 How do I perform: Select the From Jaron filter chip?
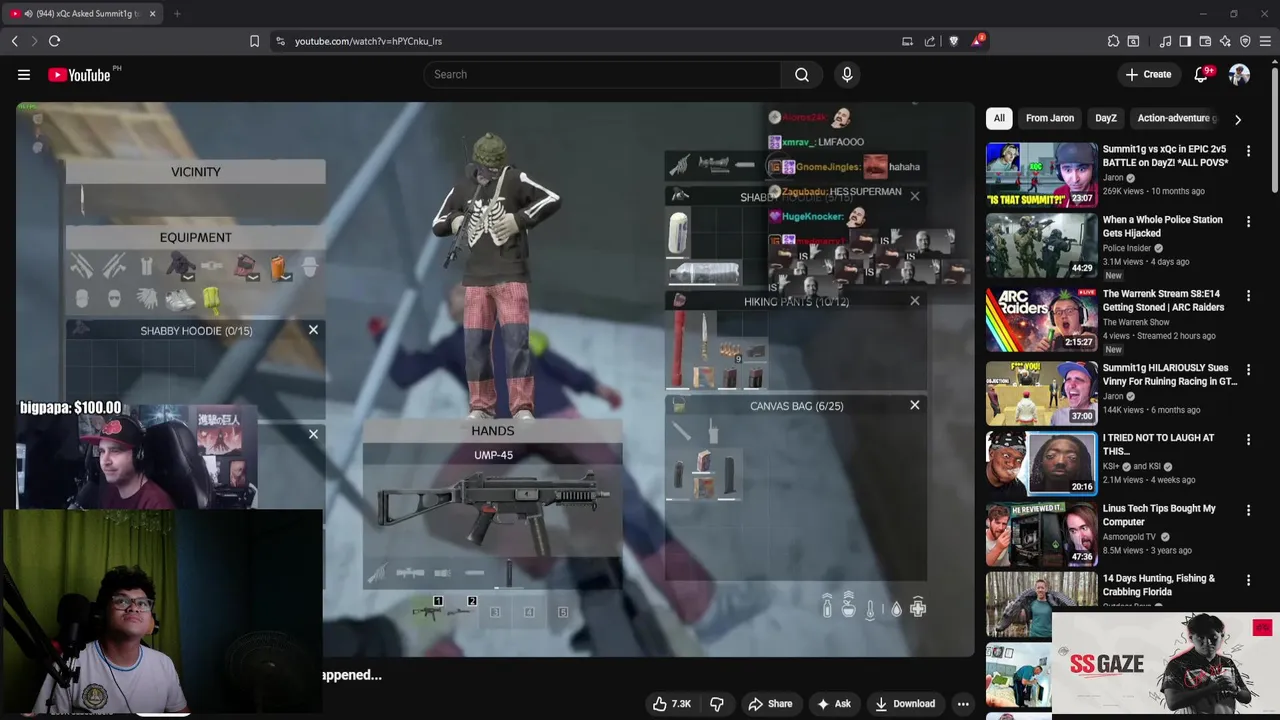(x=1050, y=118)
